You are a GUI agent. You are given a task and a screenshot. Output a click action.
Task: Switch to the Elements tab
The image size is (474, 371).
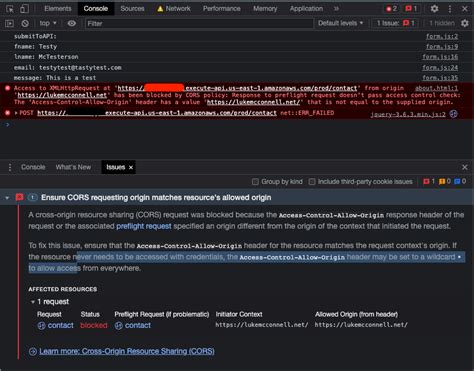58,9
